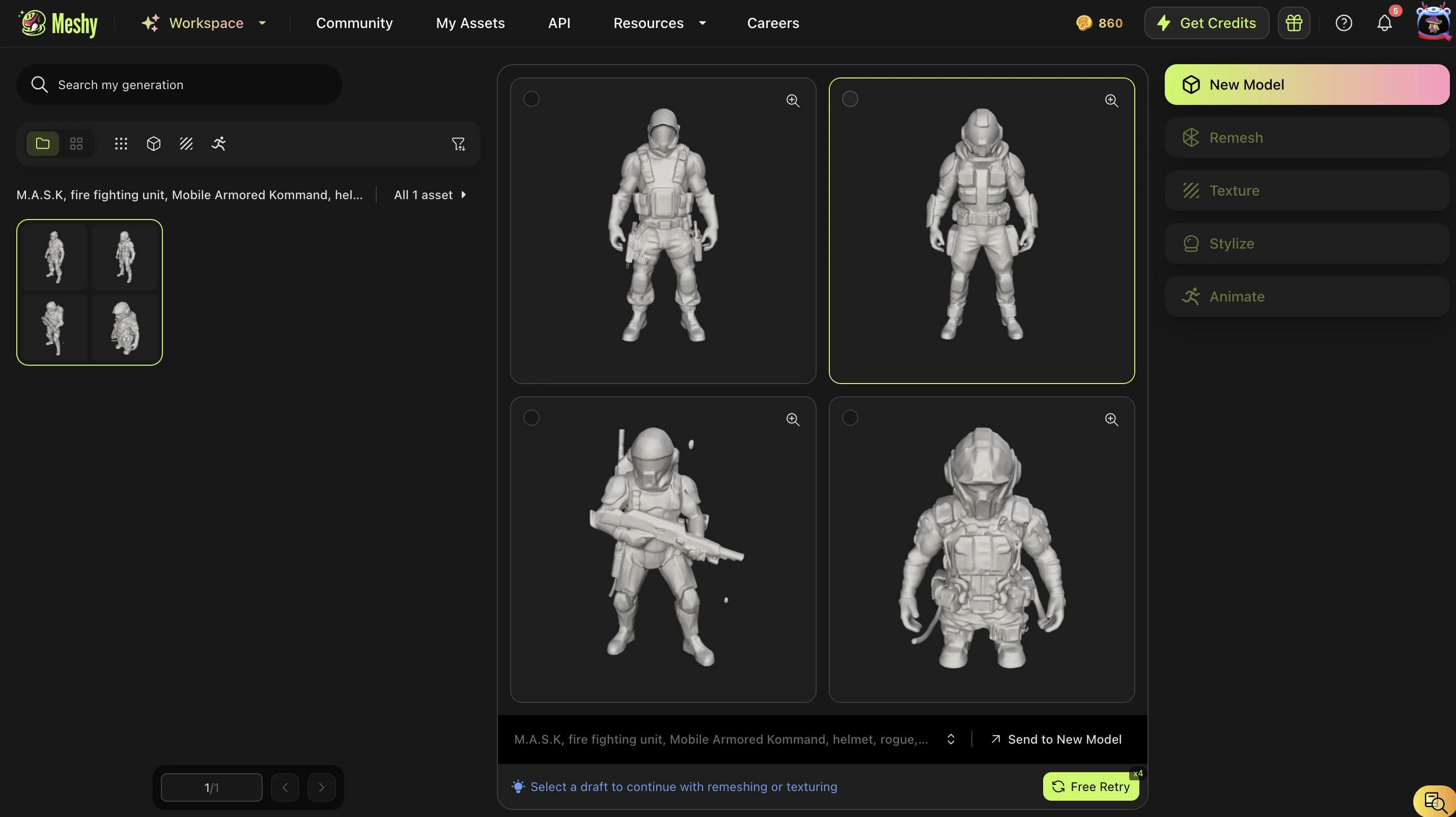The height and width of the screenshot is (817, 1456).
Task: Expand the prompt text chevron toggle
Action: (x=950, y=740)
